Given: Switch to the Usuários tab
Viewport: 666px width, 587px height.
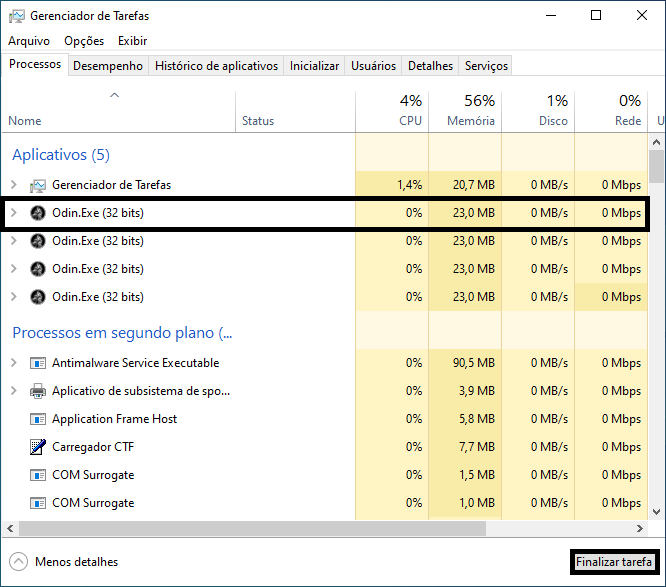Looking at the screenshot, I should pyautogui.click(x=373, y=66).
